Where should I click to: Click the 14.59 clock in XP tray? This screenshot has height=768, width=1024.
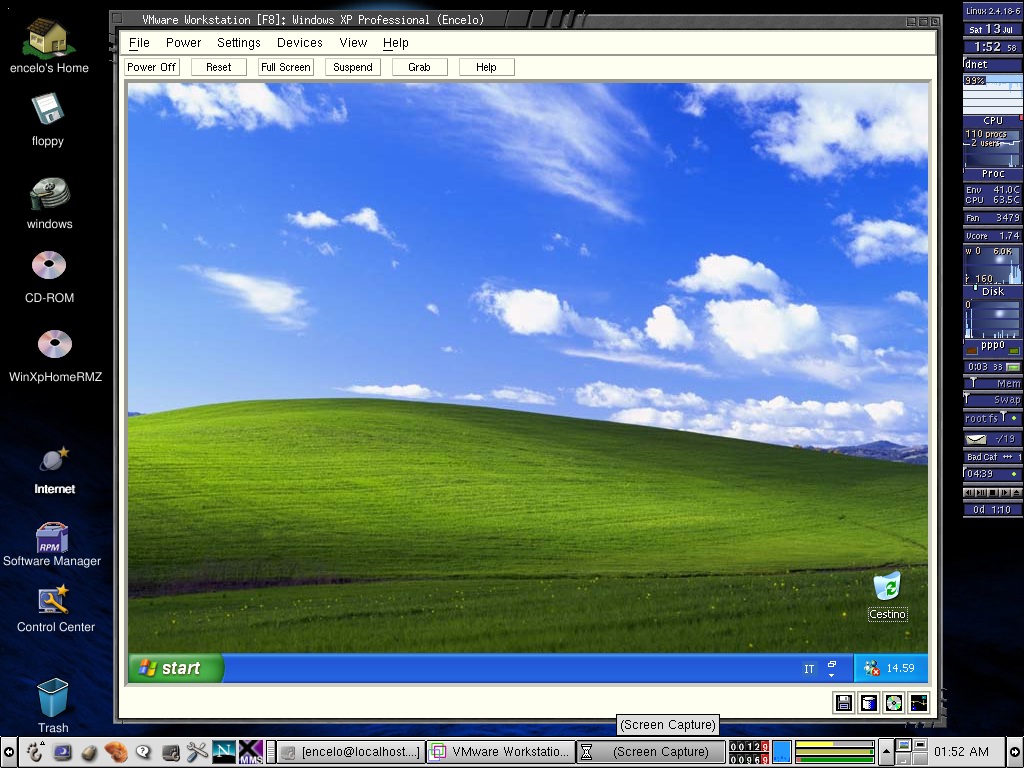[901, 668]
